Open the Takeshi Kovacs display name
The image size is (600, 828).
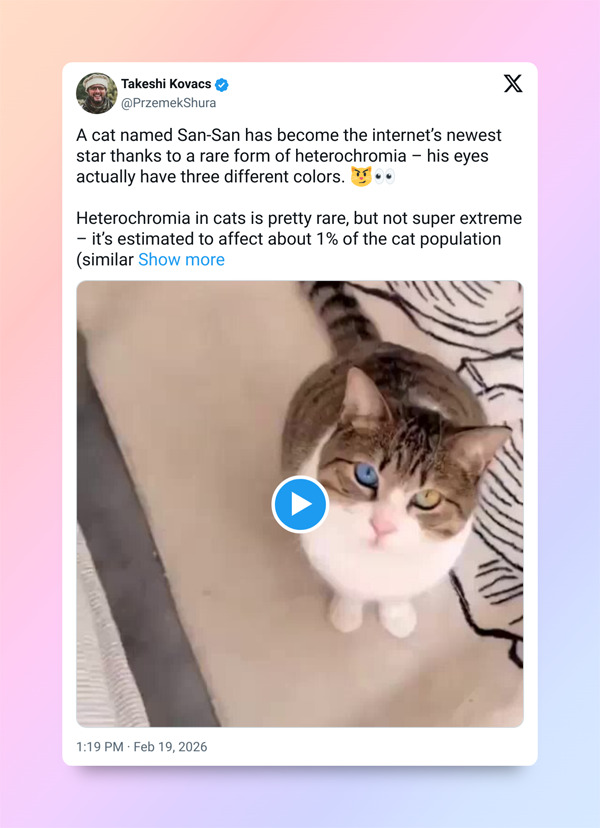[x=166, y=84]
